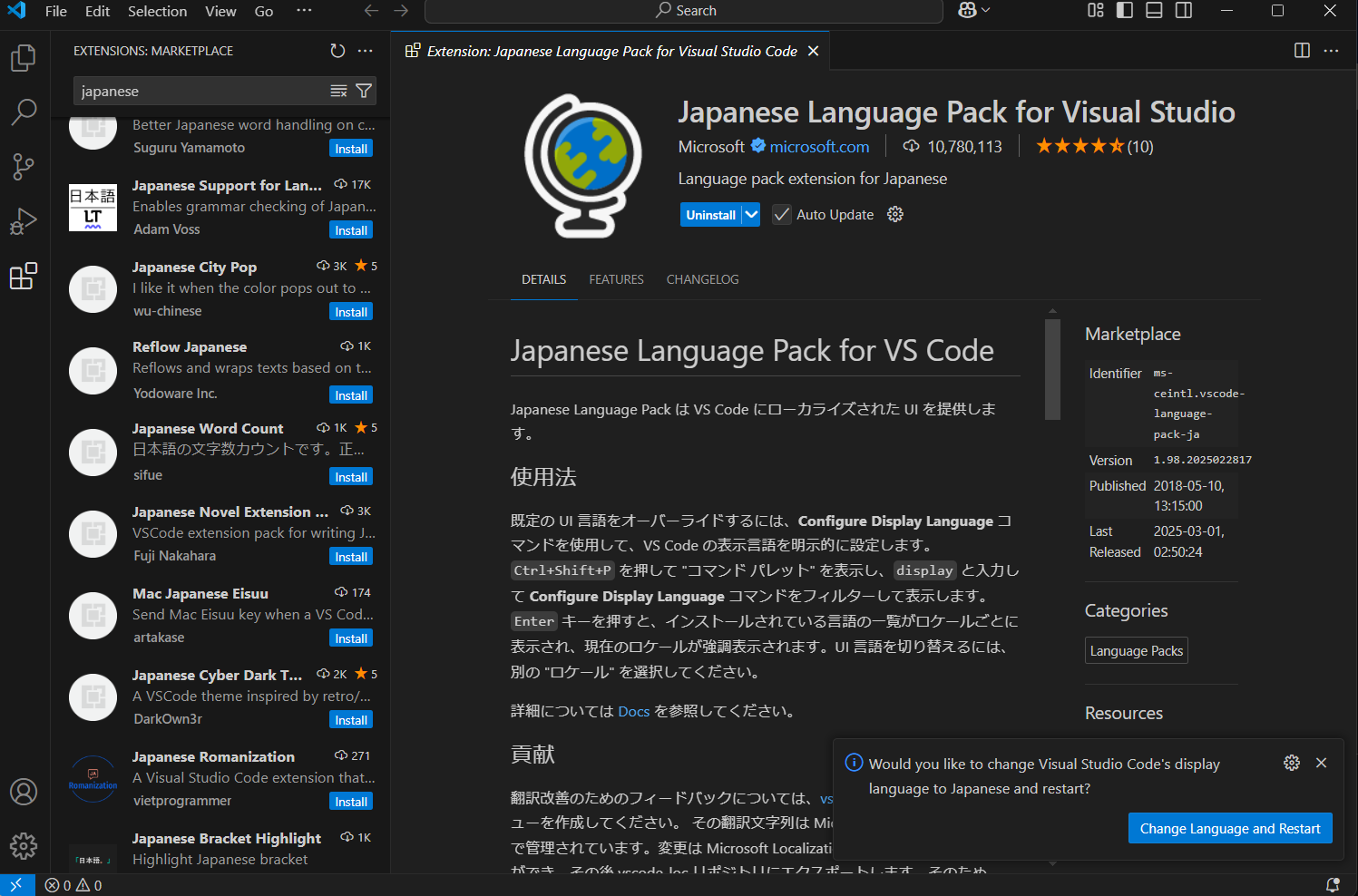Screen dimensions: 1358x896
Task: Open the additional menus ellipsis in menu bar
Action: (304, 11)
